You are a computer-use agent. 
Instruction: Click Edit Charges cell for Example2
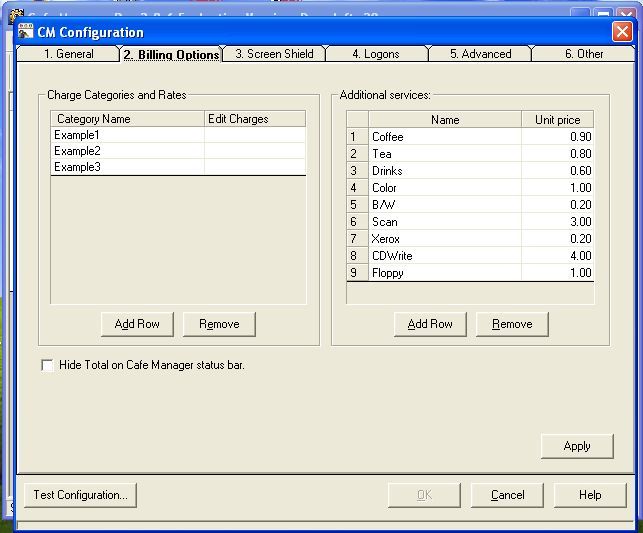255,151
